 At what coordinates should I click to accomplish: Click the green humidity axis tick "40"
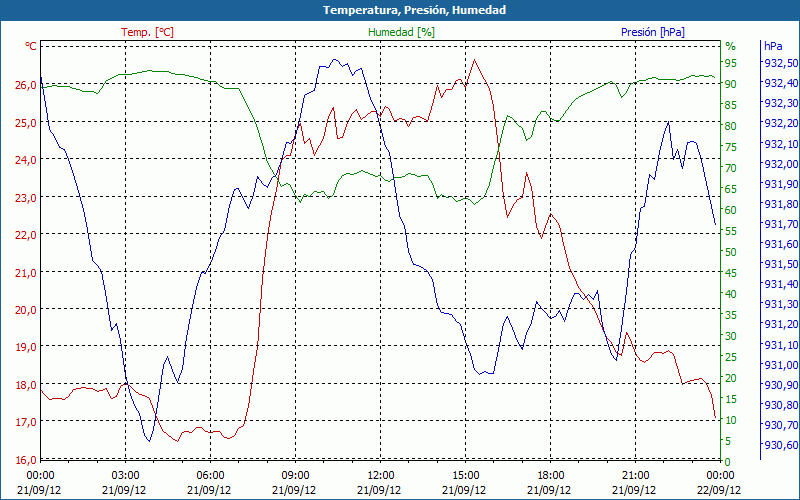coord(731,294)
